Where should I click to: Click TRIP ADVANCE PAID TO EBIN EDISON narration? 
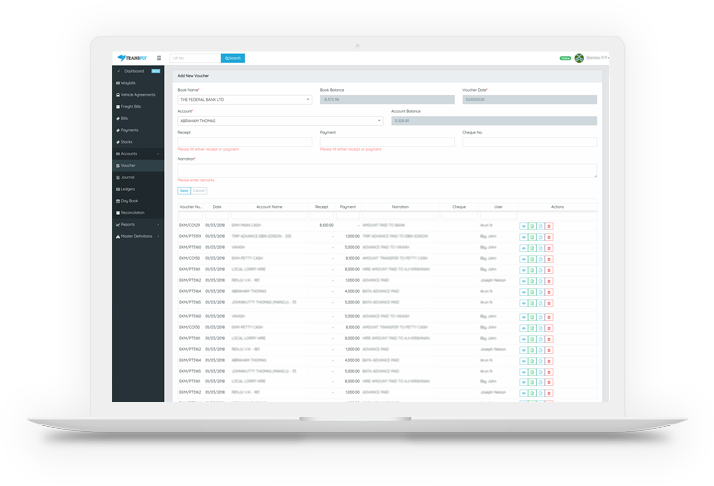pos(395,236)
